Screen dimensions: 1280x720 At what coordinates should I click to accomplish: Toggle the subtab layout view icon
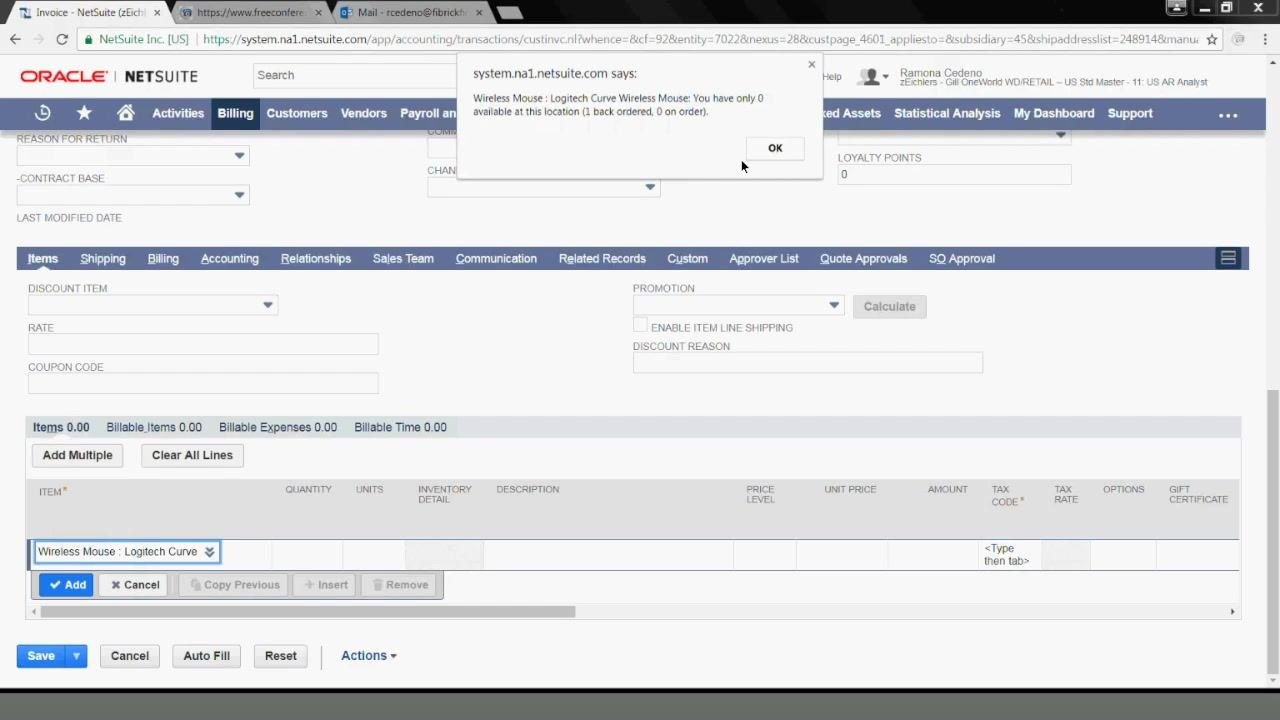(1228, 258)
